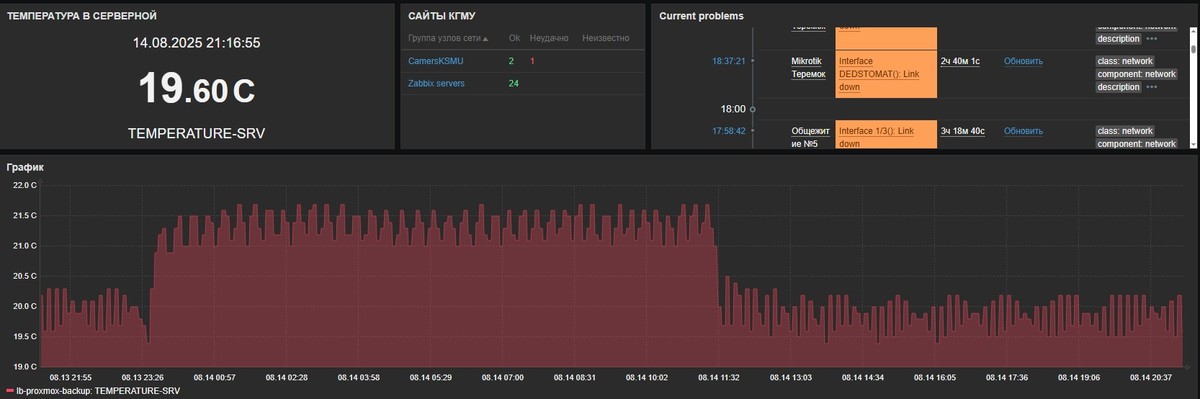Screen dimensions: 1200x399
Task: Click the TEMPERATURE-SRV label under the value
Action: point(197,133)
